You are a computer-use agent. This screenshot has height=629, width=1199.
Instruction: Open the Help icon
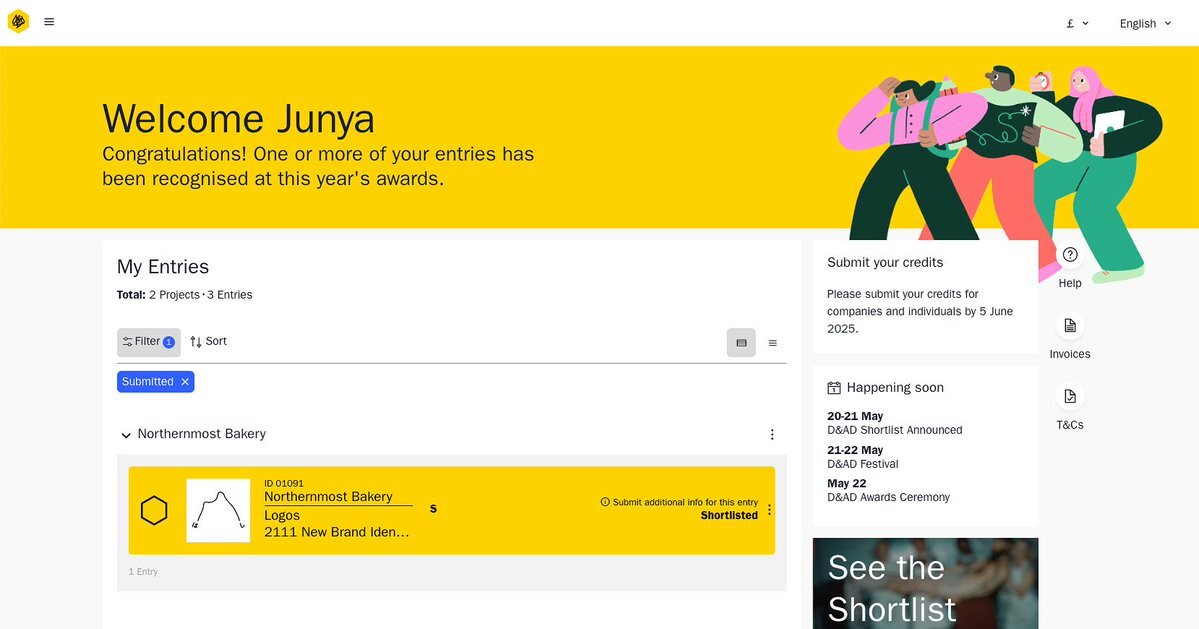pos(1070,255)
